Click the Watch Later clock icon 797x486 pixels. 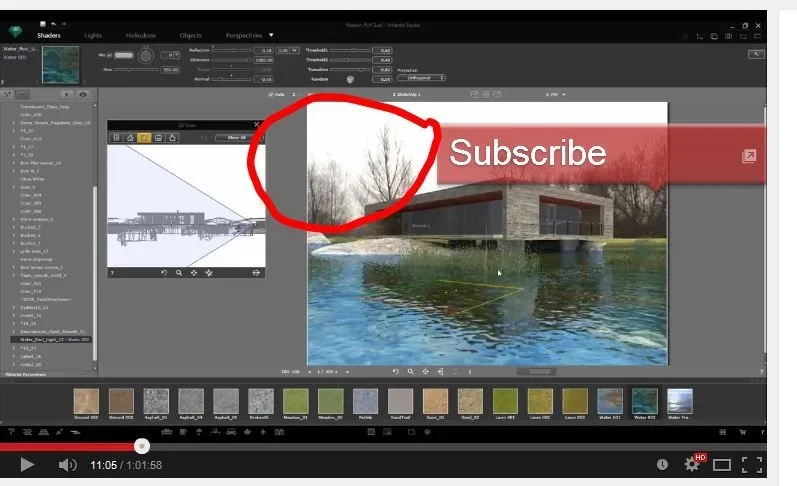coord(662,464)
